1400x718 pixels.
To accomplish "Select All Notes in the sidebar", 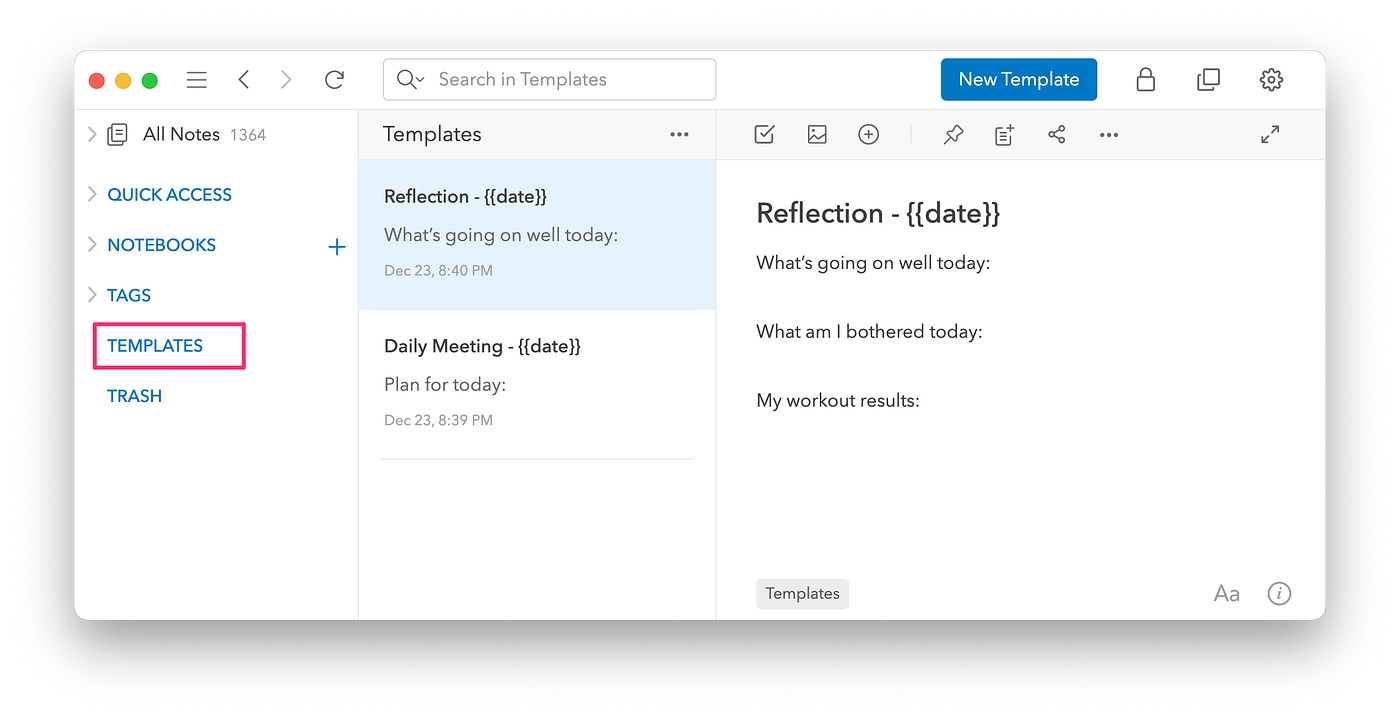I will [x=181, y=134].
